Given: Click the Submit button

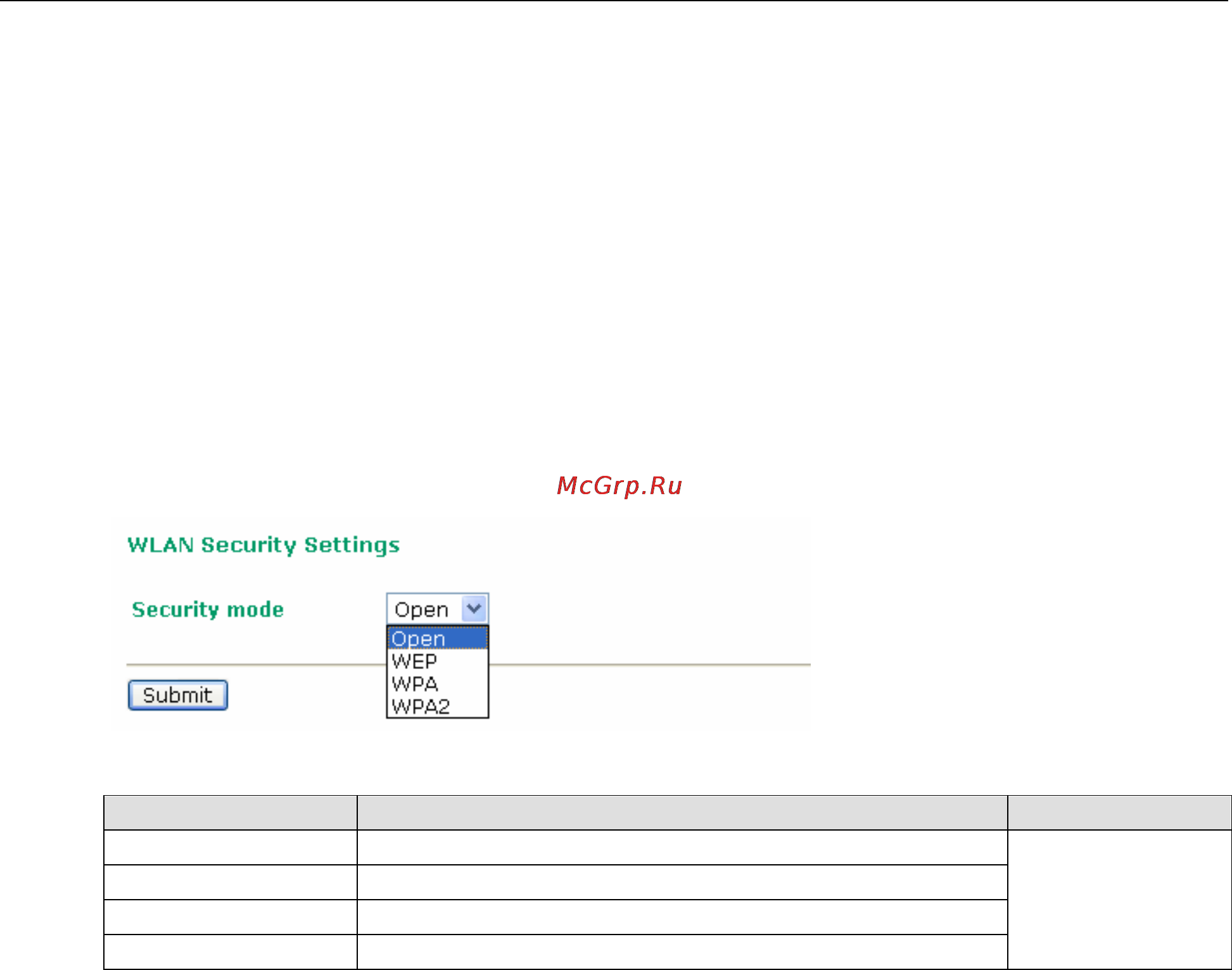Looking at the screenshot, I should 177,695.
